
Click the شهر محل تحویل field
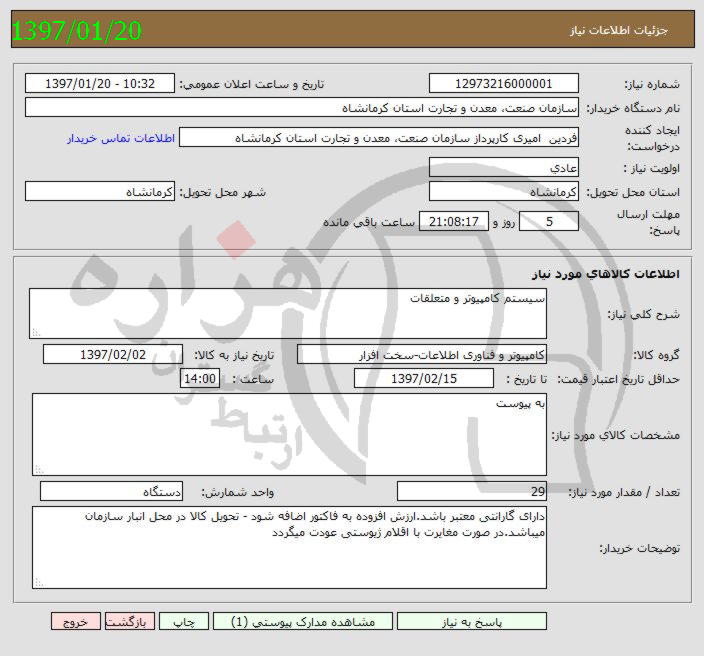(100, 191)
